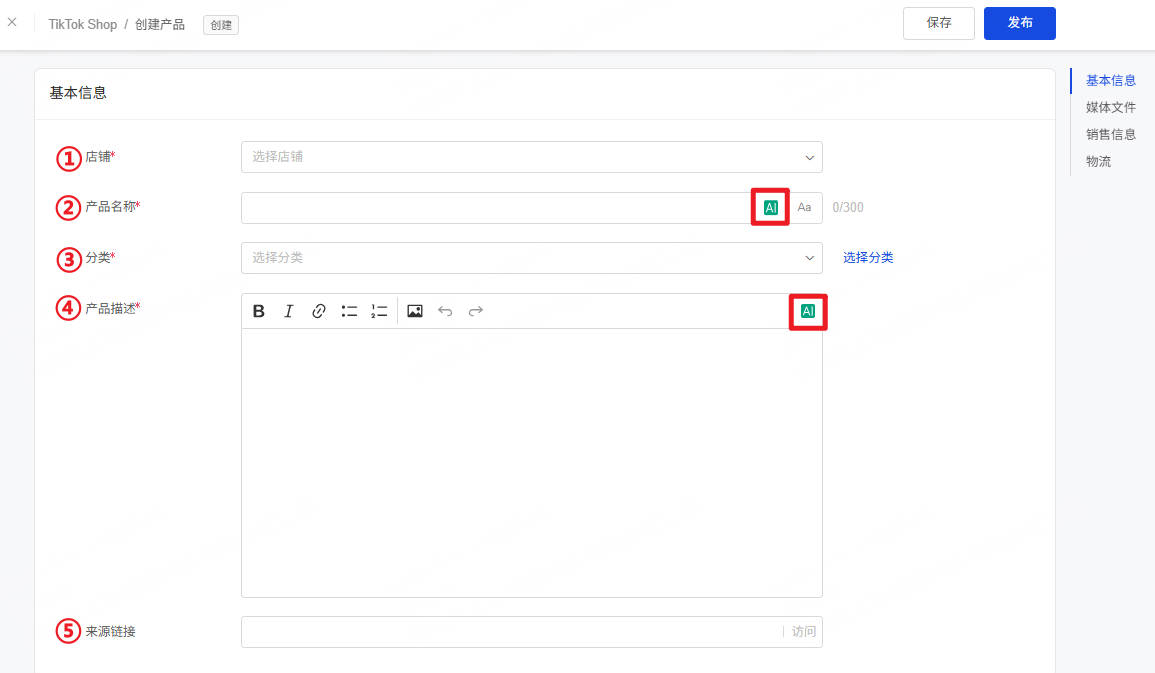Insert a hyperlink in product description
1155x673 pixels.
click(318, 311)
